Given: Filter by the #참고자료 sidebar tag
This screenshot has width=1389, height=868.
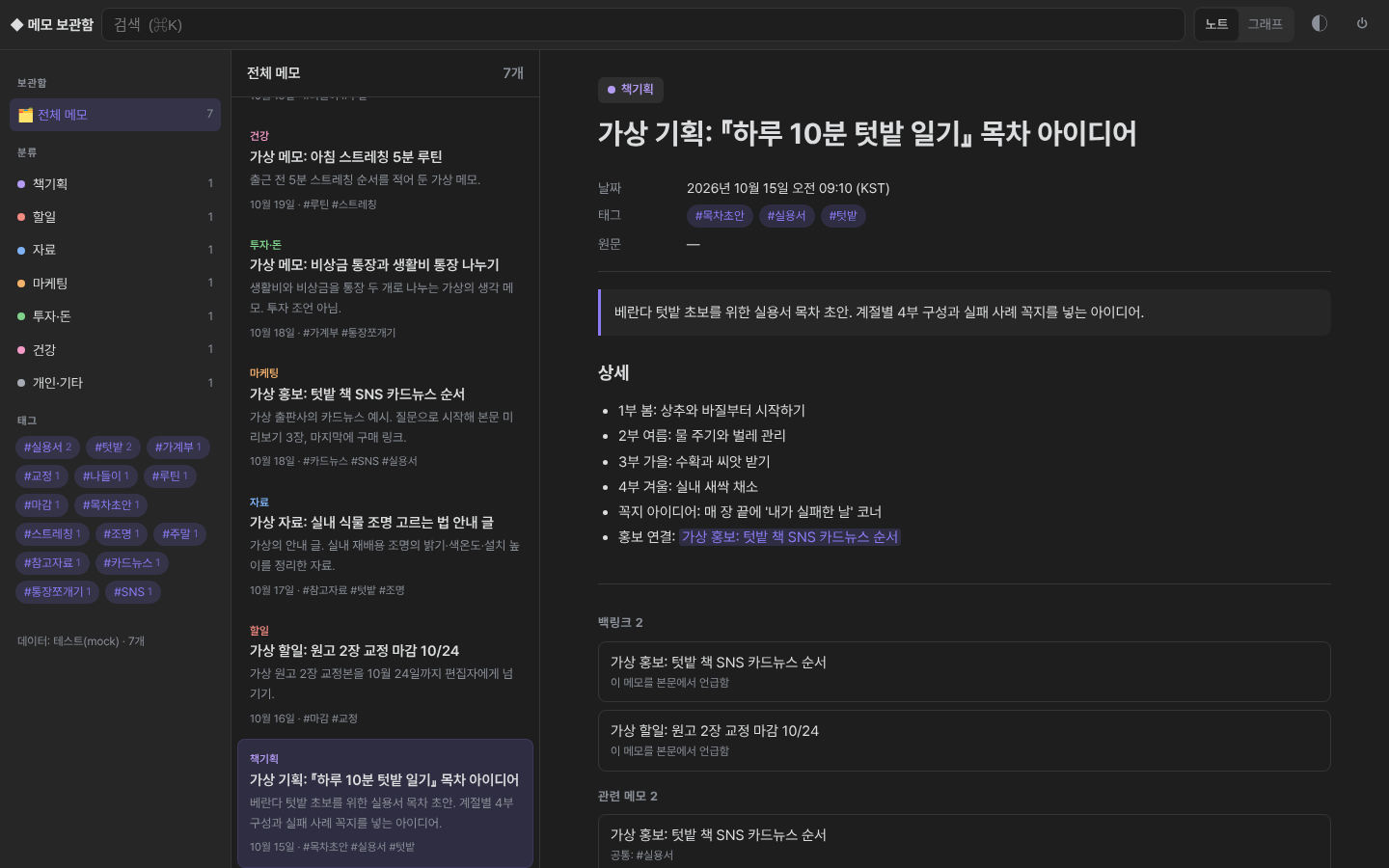Looking at the screenshot, I should point(53,563).
